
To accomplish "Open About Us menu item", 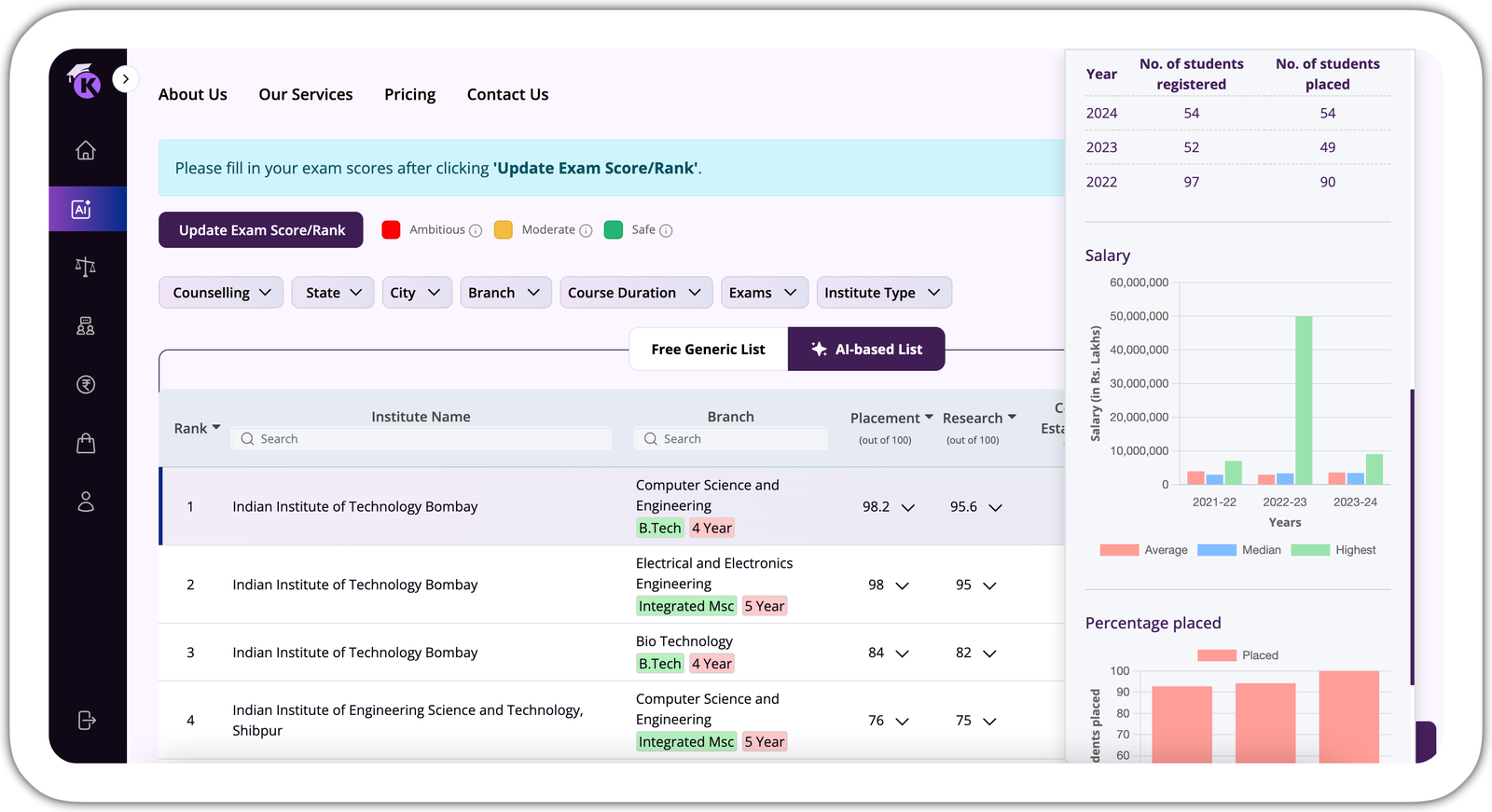I will (193, 94).
